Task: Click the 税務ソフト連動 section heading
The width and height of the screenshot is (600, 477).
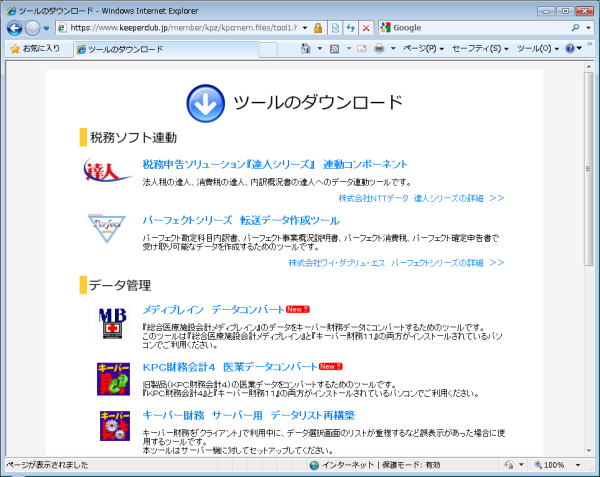Action: [x=133, y=137]
